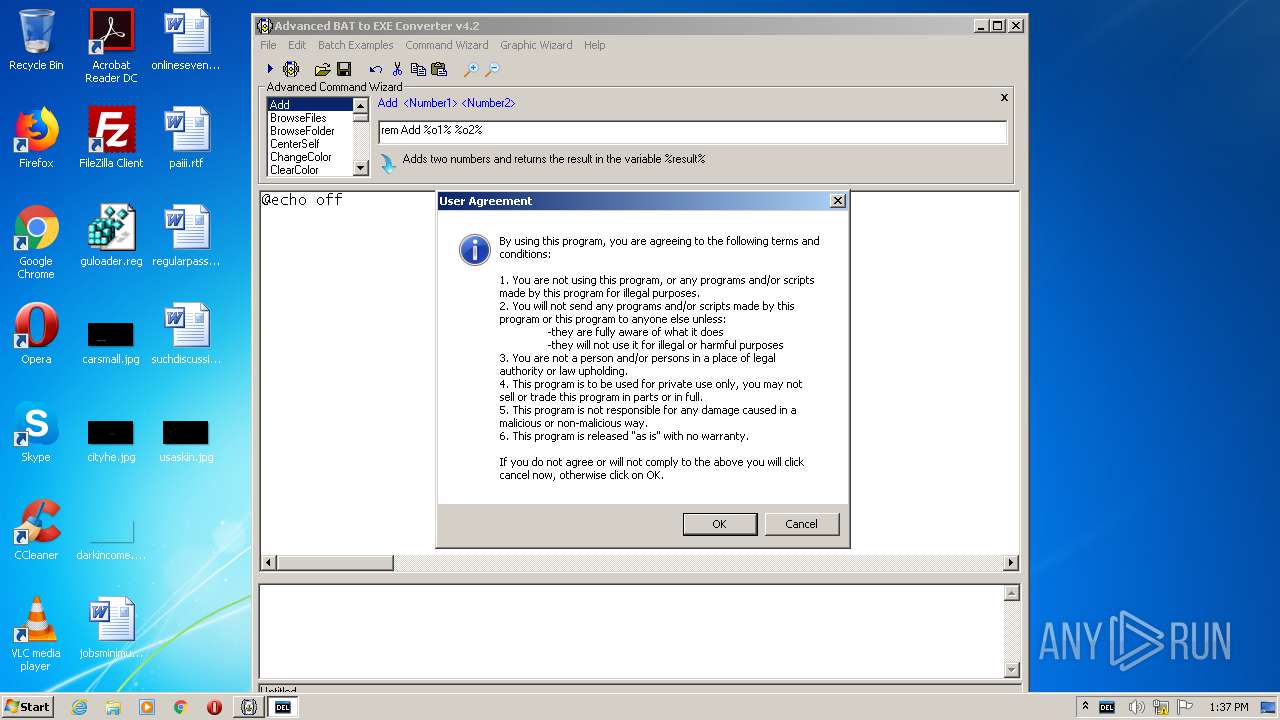Select the Skype desktop icon
This screenshot has width=1280, height=720.
click(36, 432)
